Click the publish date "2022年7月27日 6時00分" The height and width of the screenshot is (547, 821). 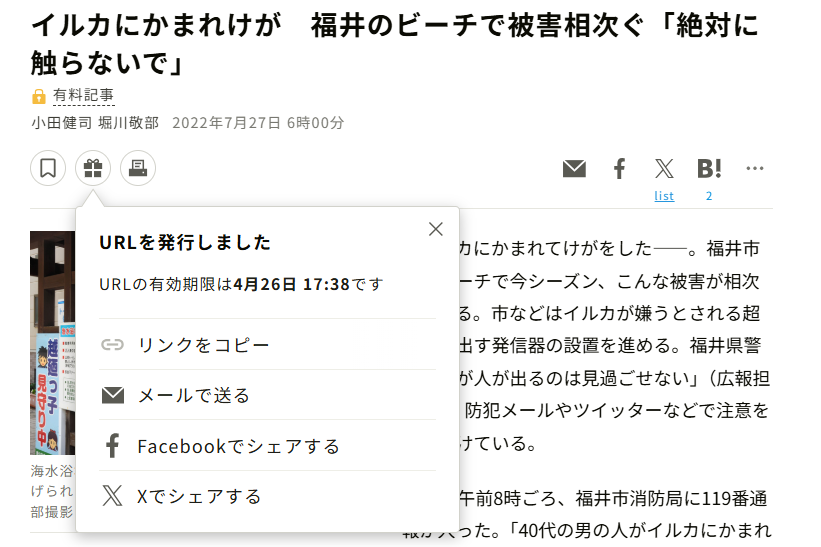click(x=258, y=123)
